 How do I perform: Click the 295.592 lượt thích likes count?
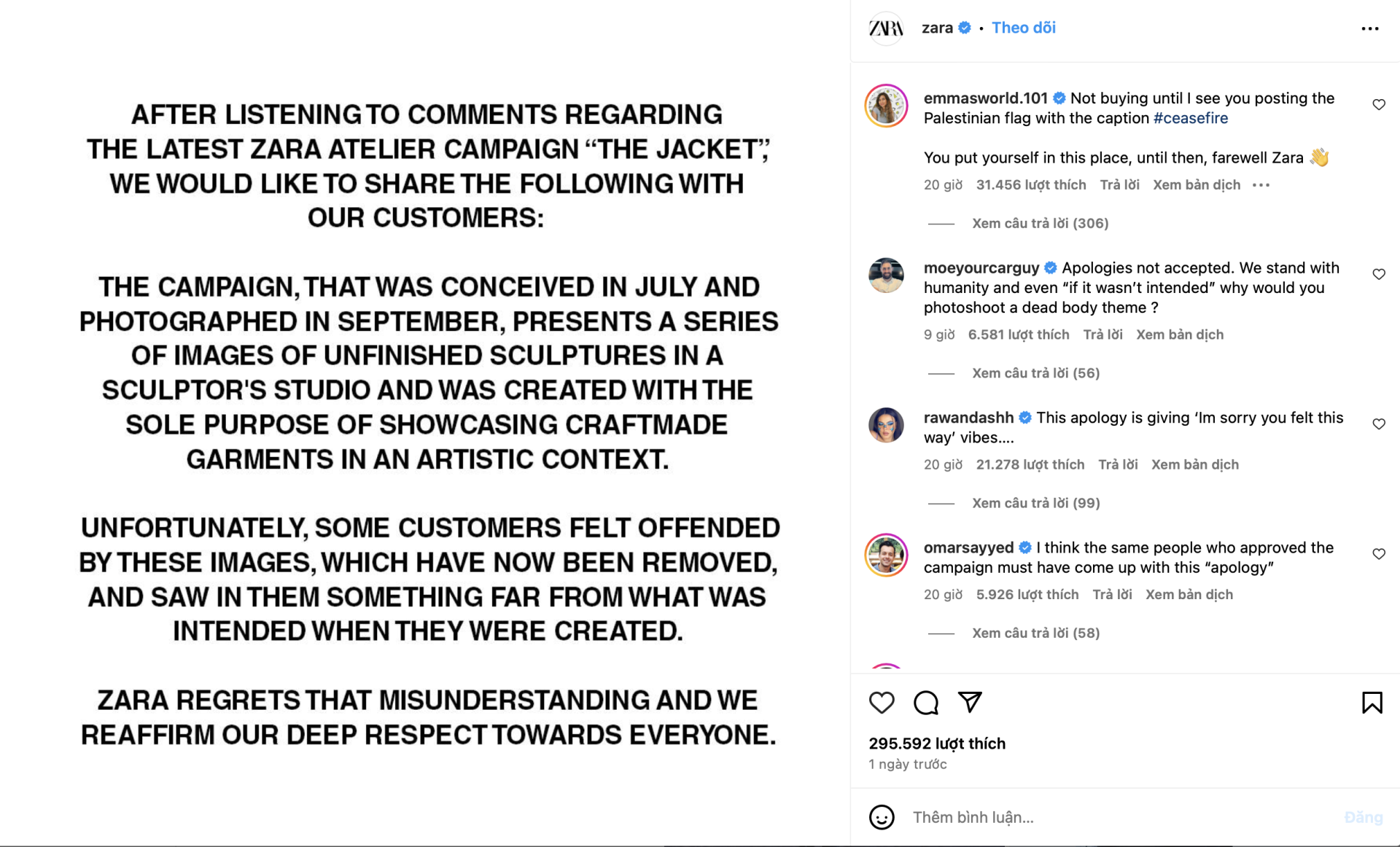[x=937, y=743]
